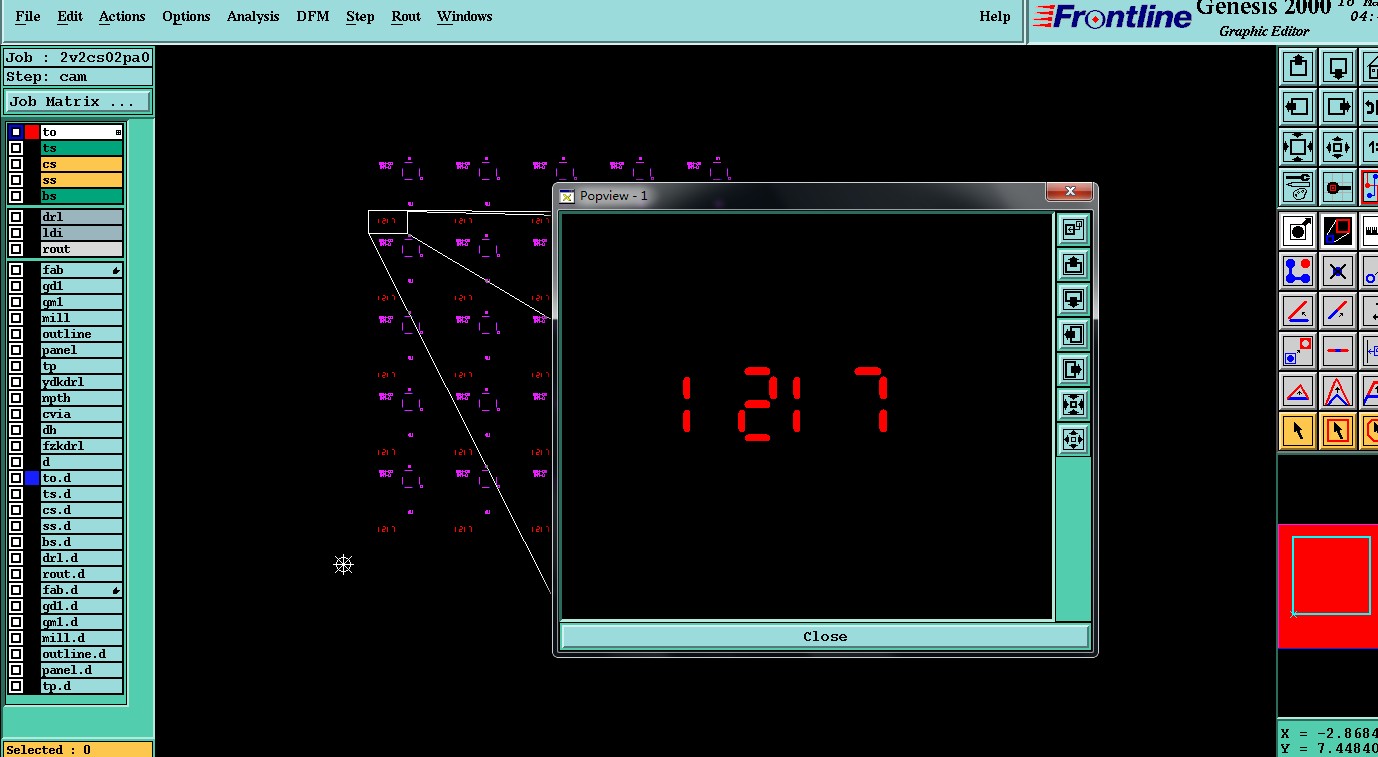This screenshot has width=1378, height=757.
Task: Toggle checkbox for the ss layer
Action: pyautogui.click(x=16, y=180)
